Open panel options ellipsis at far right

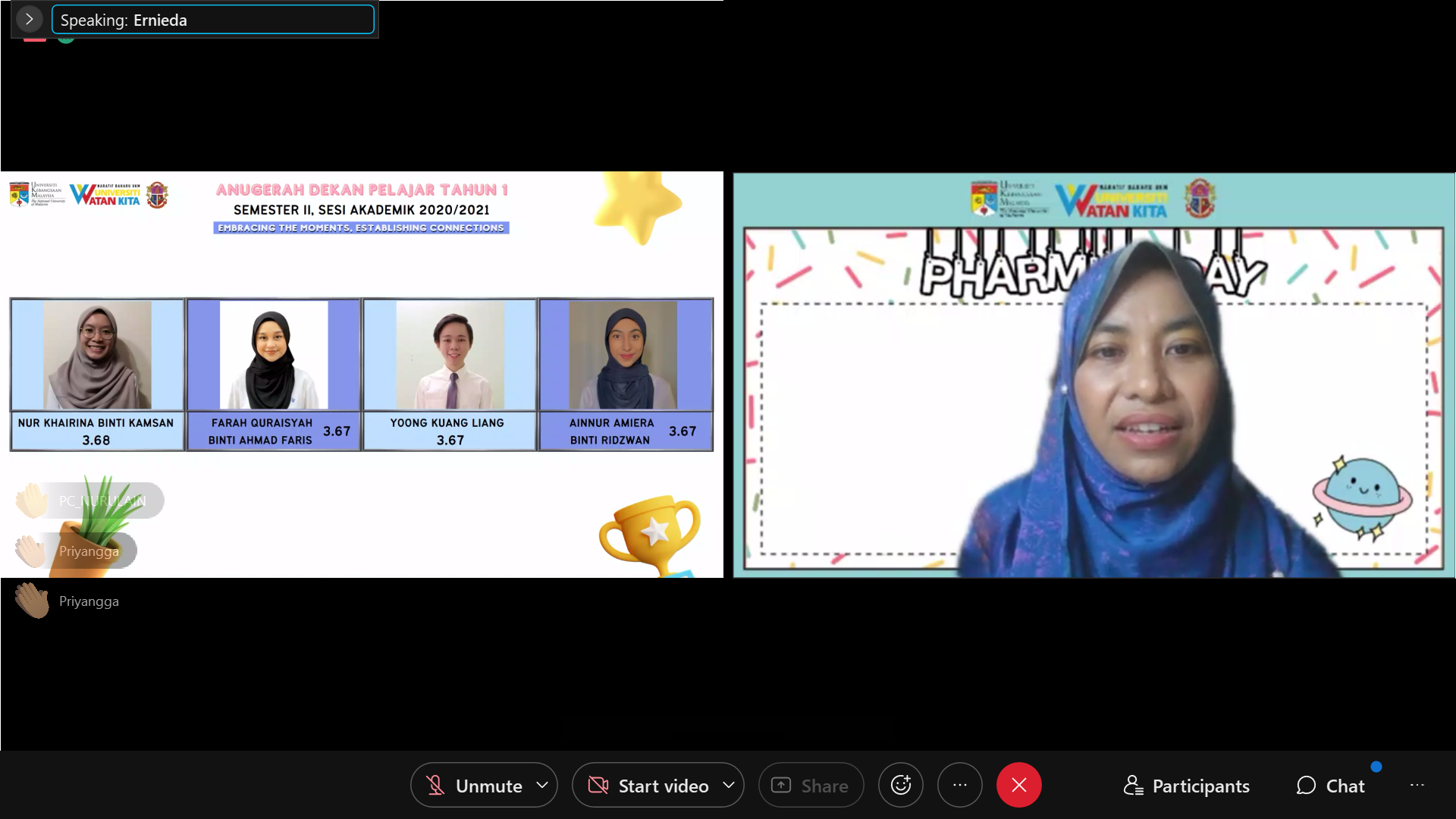1417,786
